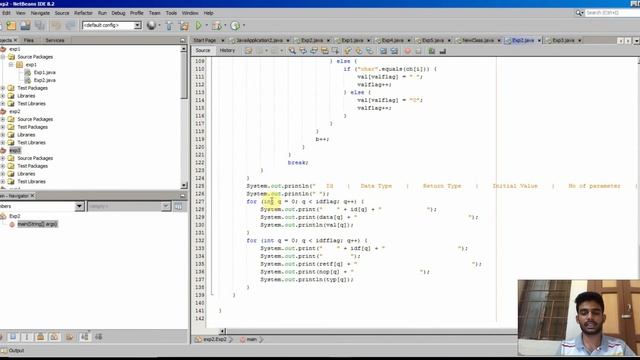Click the Source view button
Image resolution: width=640 pixels, height=360 pixels.
[202, 51]
